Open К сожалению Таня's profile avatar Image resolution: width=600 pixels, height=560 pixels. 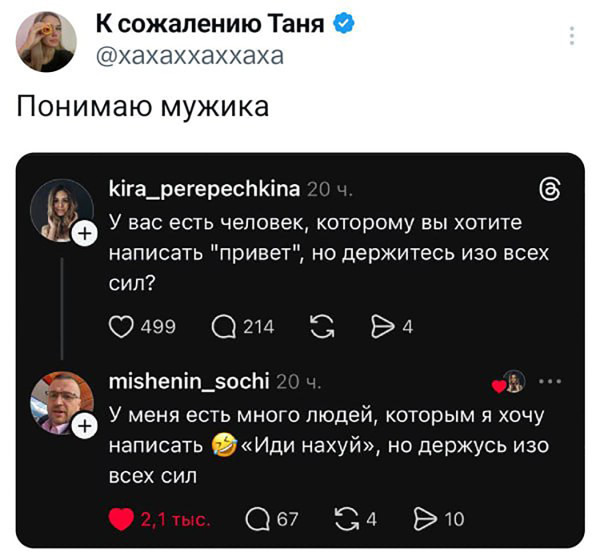[x=47, y=41]
